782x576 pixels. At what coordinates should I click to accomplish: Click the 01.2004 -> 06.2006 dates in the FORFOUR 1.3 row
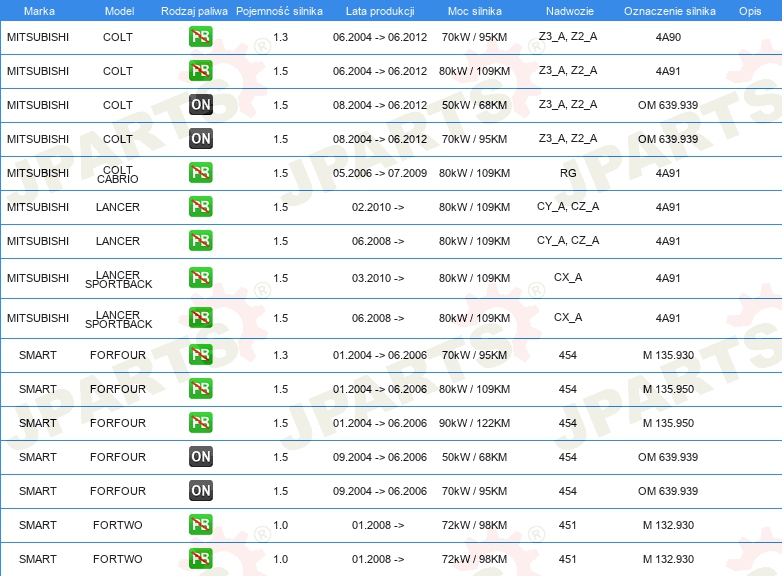(x=380, y=355)
